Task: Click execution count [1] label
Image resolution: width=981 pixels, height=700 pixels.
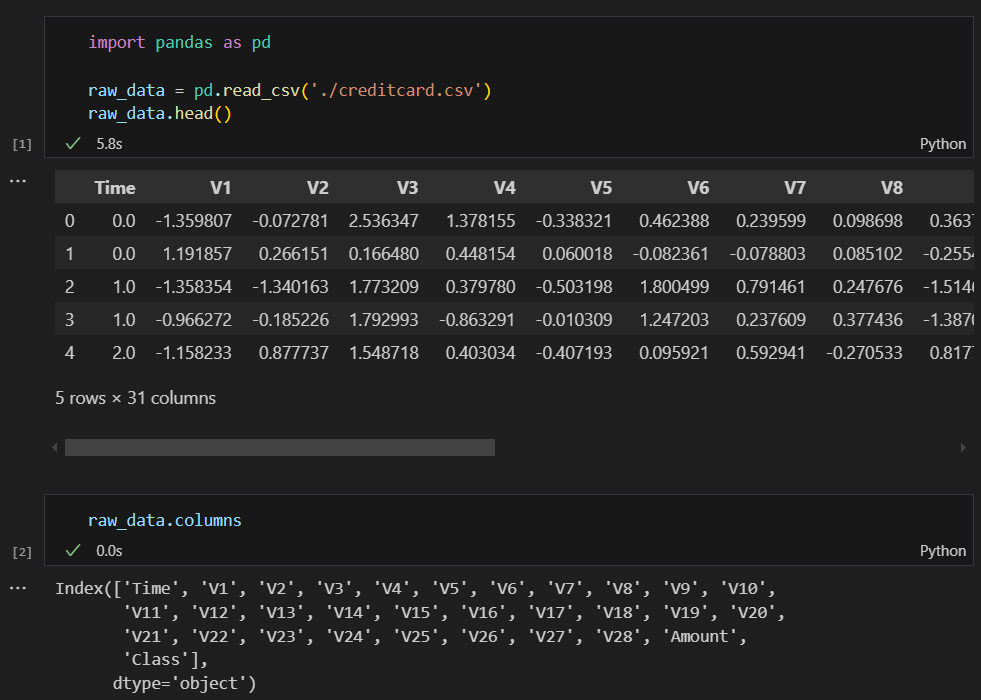Action: [21, 145]
